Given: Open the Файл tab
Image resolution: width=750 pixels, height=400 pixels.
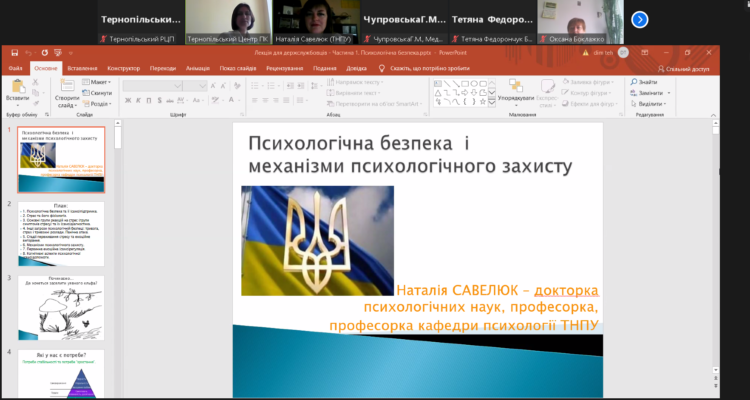Looking at the screenshot, I should [x=15, y=68].
